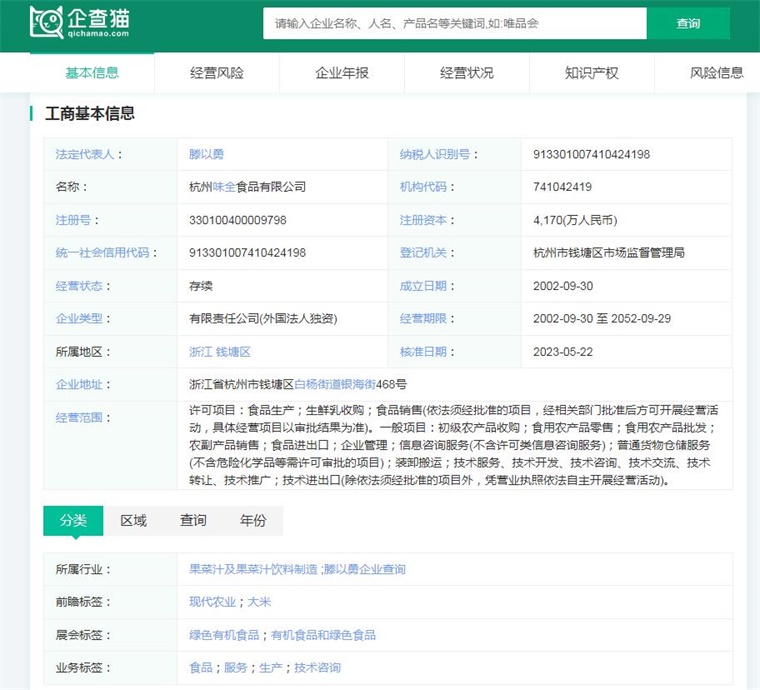Open the 企业年报 tab
Screen dimensions: 760x690
[342, 73]
